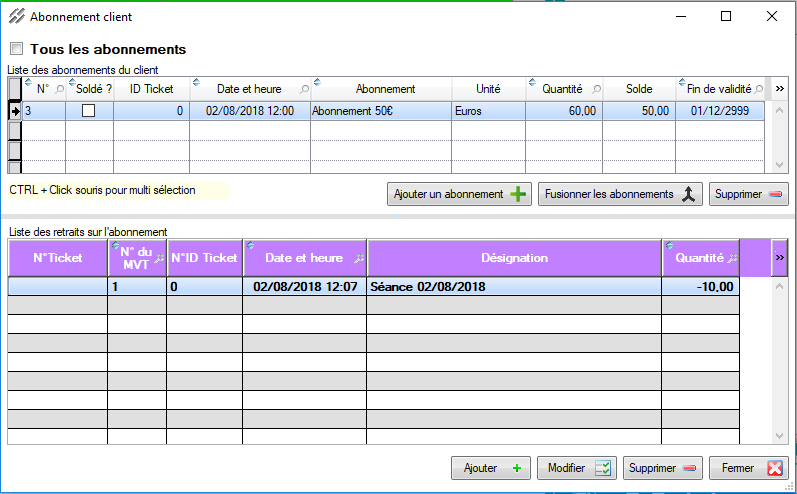Tick the Soldé checkbox for subscription 3

click(x=88, y=110)
